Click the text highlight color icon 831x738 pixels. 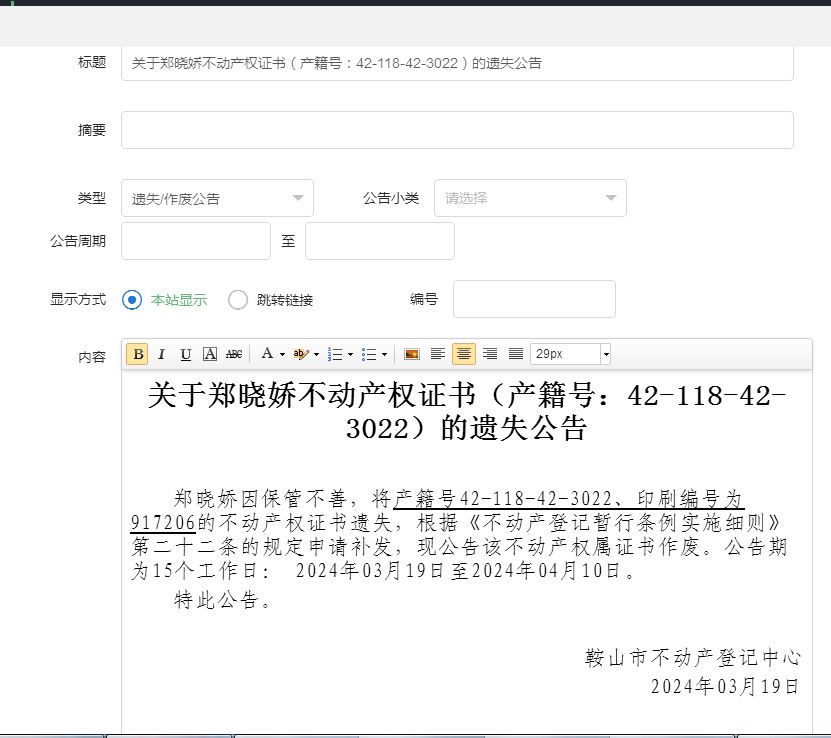pyautogui.click(x=300, y=354)
